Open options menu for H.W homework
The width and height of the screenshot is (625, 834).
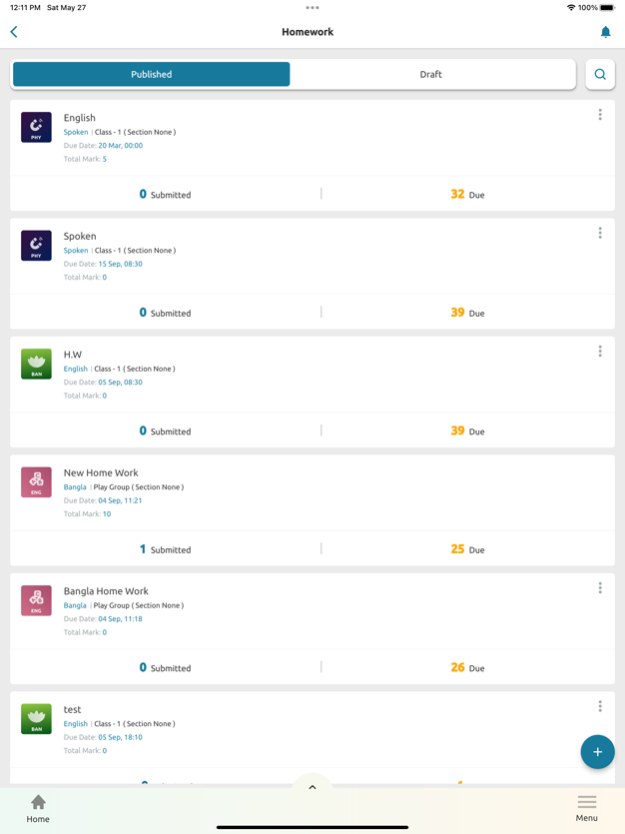click(x=600, y=351)
